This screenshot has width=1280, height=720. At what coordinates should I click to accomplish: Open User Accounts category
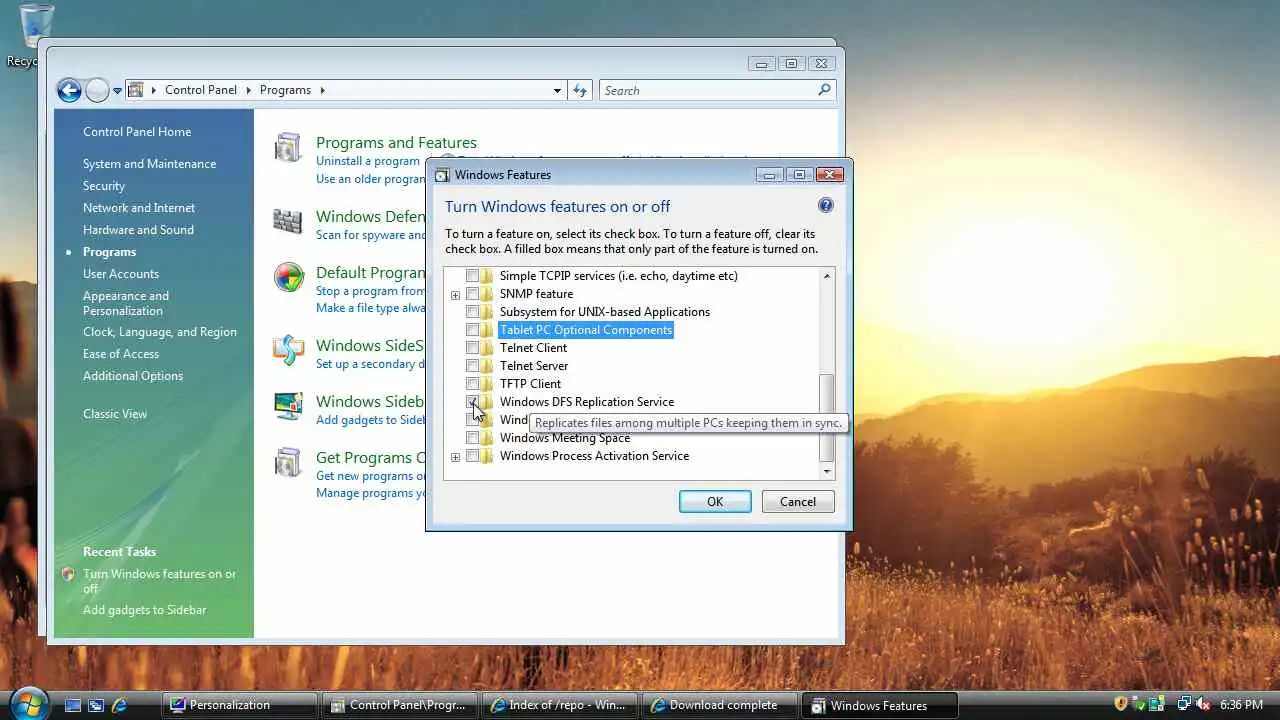coord(121,274)
